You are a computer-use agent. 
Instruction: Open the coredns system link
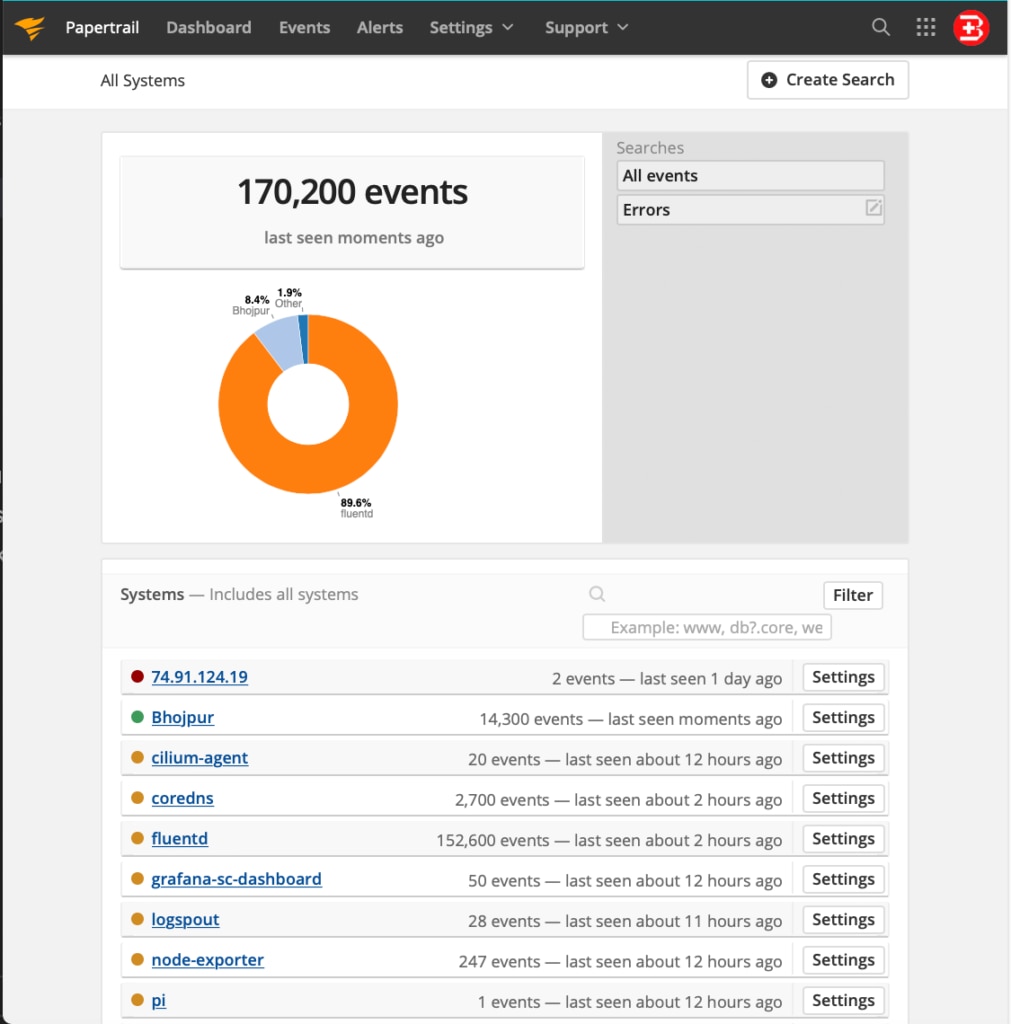pos(182,799)
